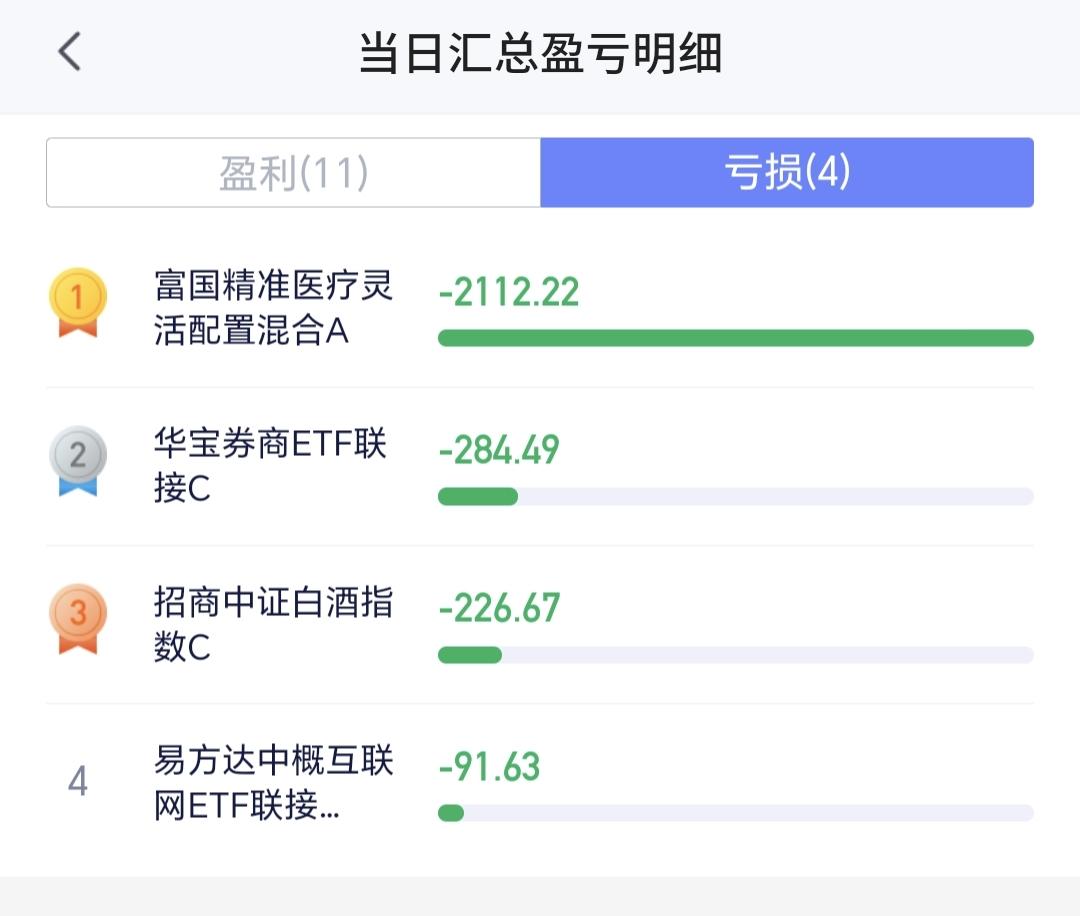1080x916 pixels.
Task: Click the progress bar under -91.63
Action: tap(735, 813)
